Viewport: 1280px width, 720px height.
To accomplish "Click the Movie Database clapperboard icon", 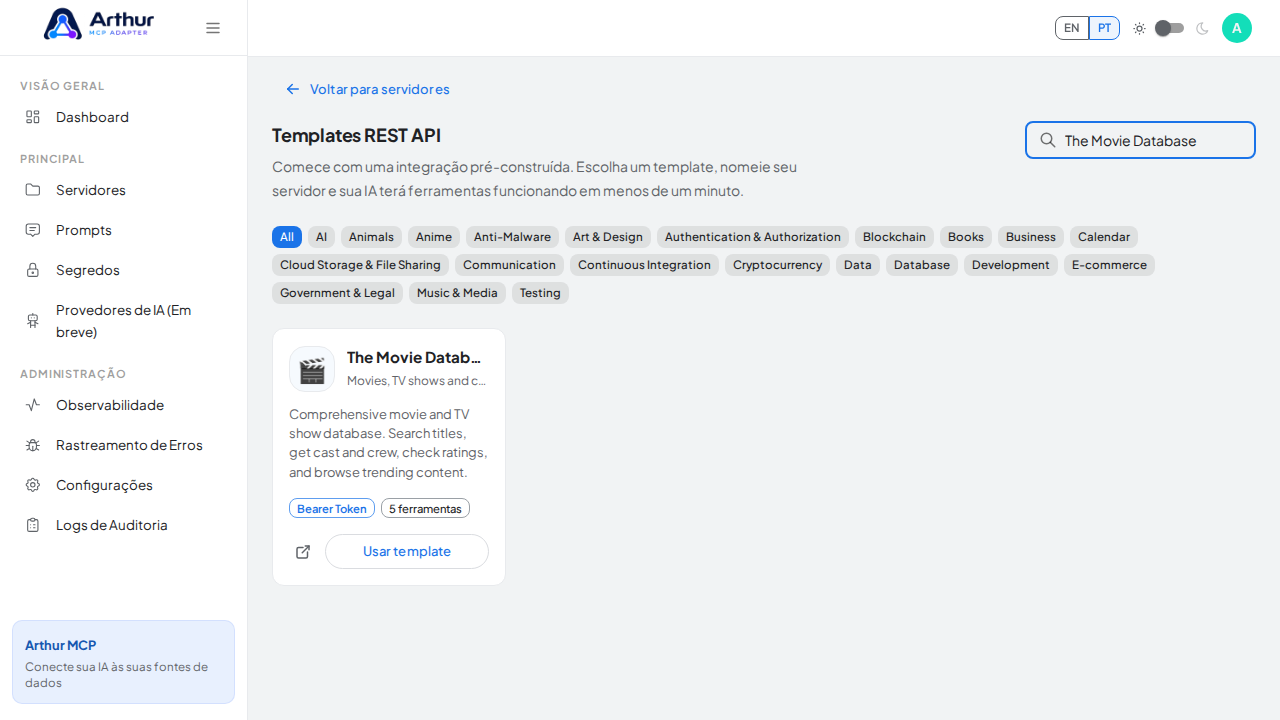I will coord(312,369).
